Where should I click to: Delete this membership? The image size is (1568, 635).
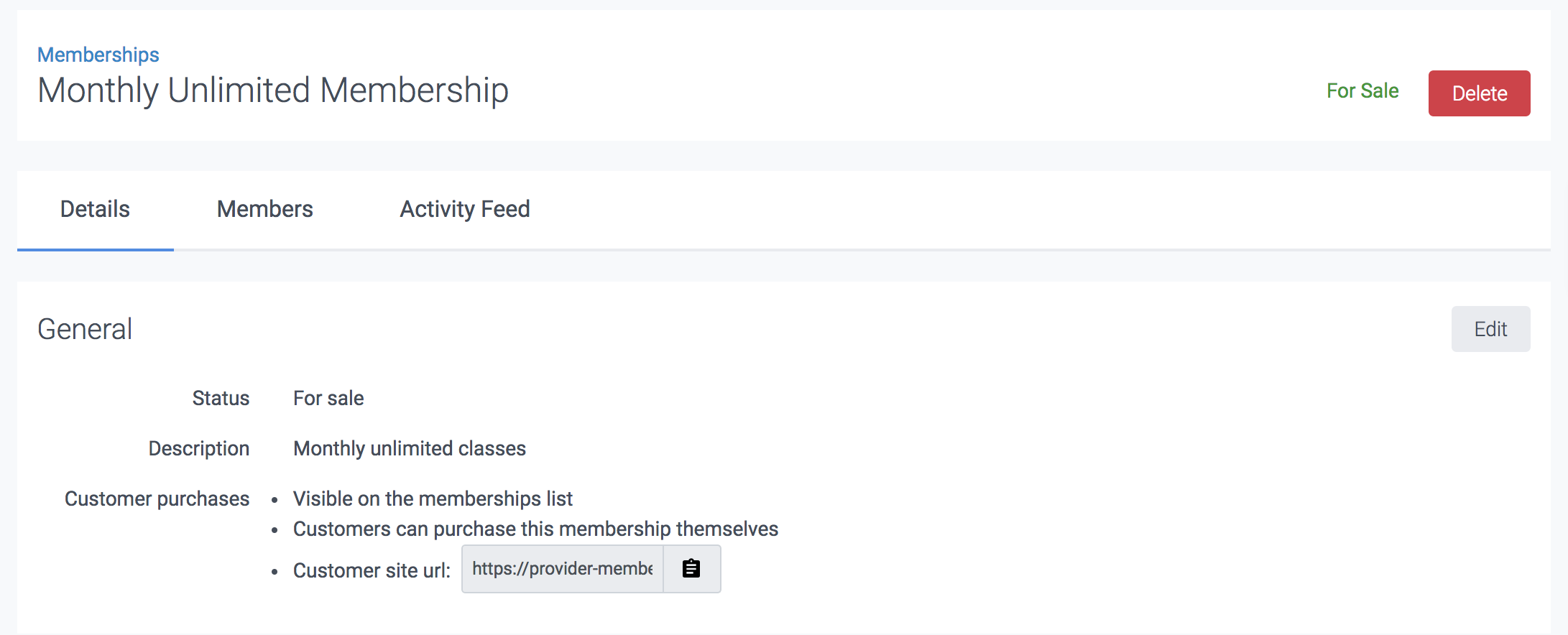[x=1479, y=93]
